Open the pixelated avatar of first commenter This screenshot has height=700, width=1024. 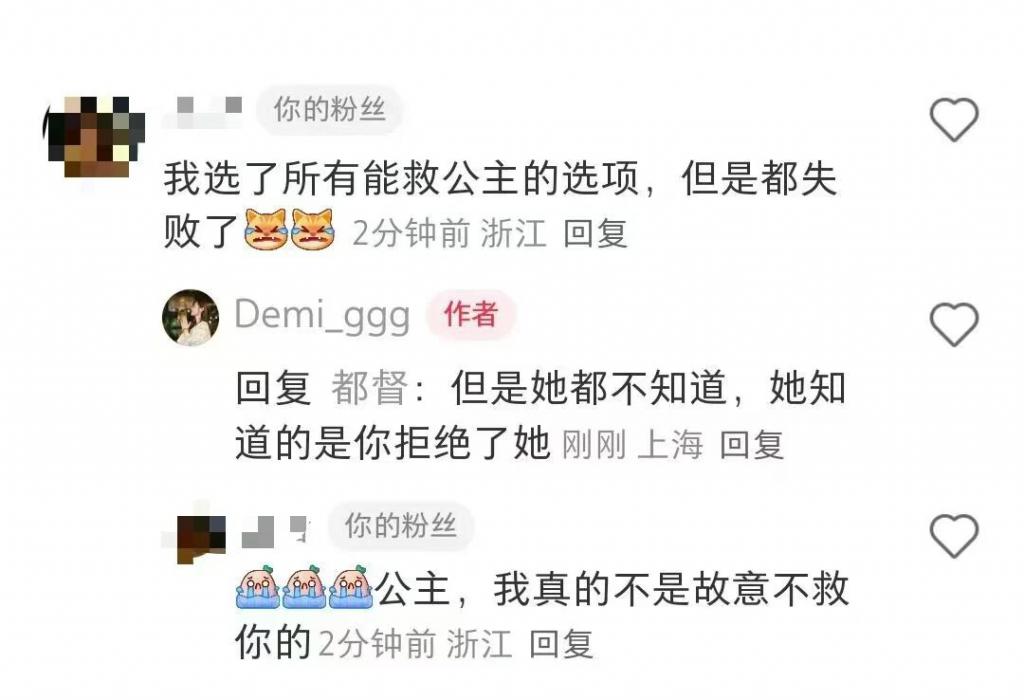click(x=93, y=136)
